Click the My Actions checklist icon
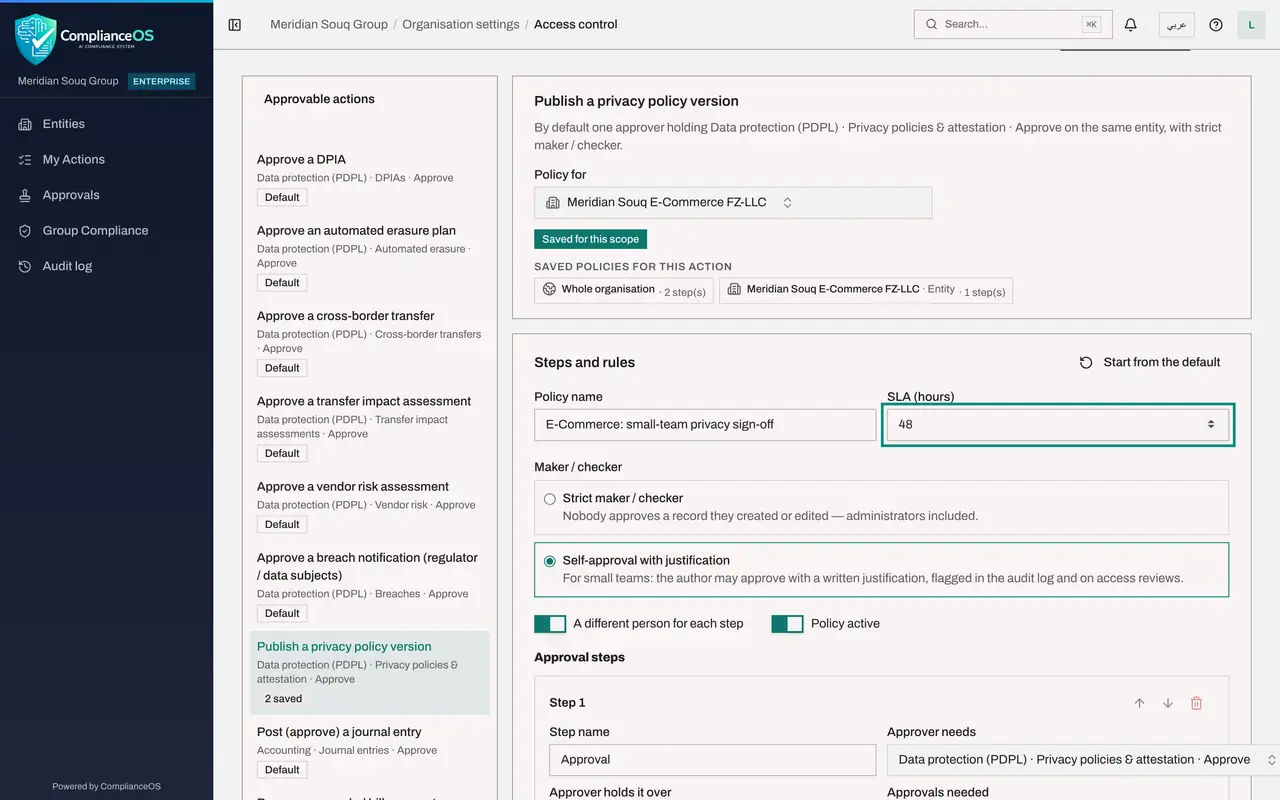1280x800 pixels. tap(25, 160)
